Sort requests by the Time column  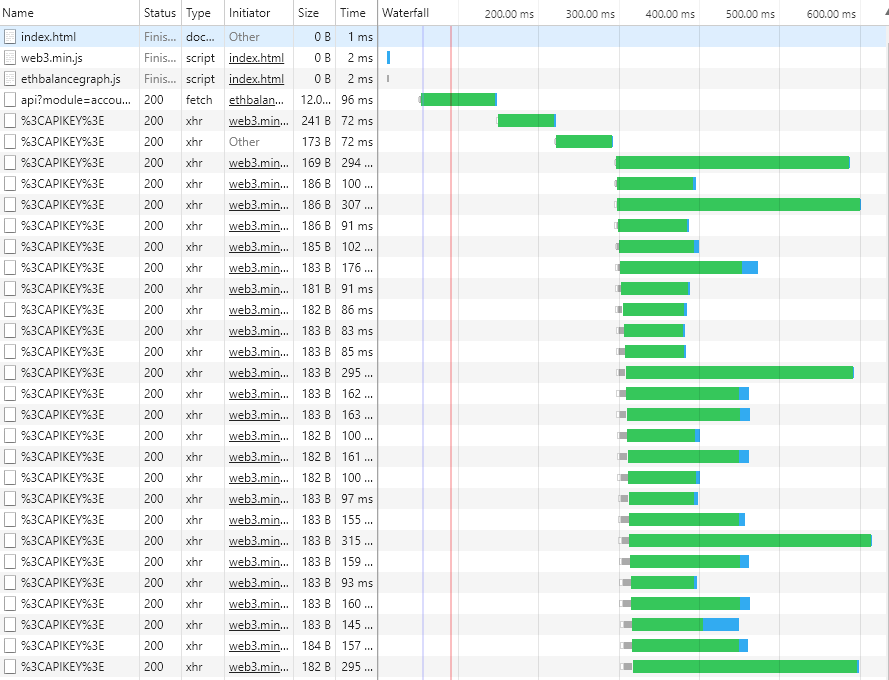352,13
